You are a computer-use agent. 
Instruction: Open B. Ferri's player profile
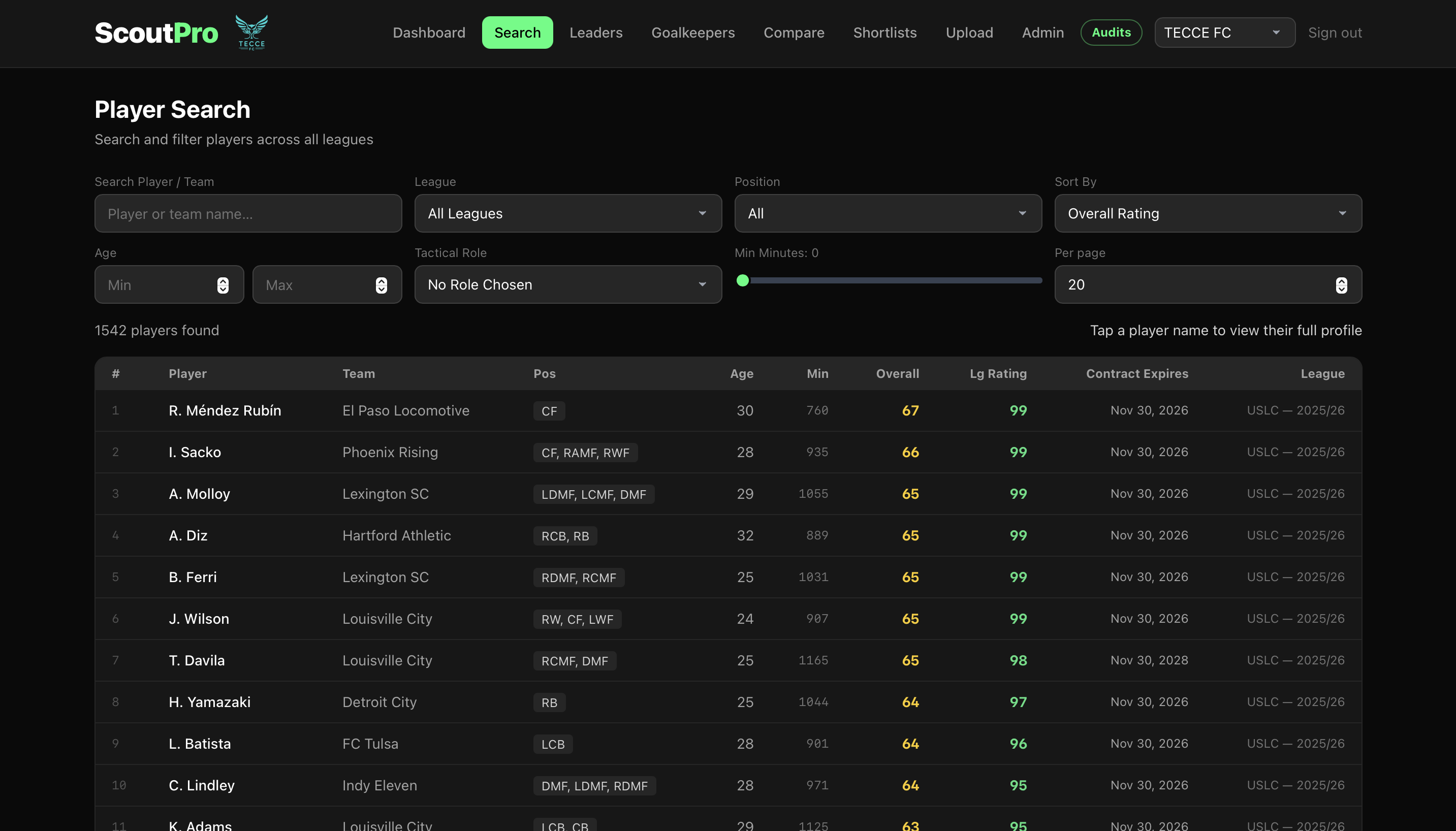(193, 577)
